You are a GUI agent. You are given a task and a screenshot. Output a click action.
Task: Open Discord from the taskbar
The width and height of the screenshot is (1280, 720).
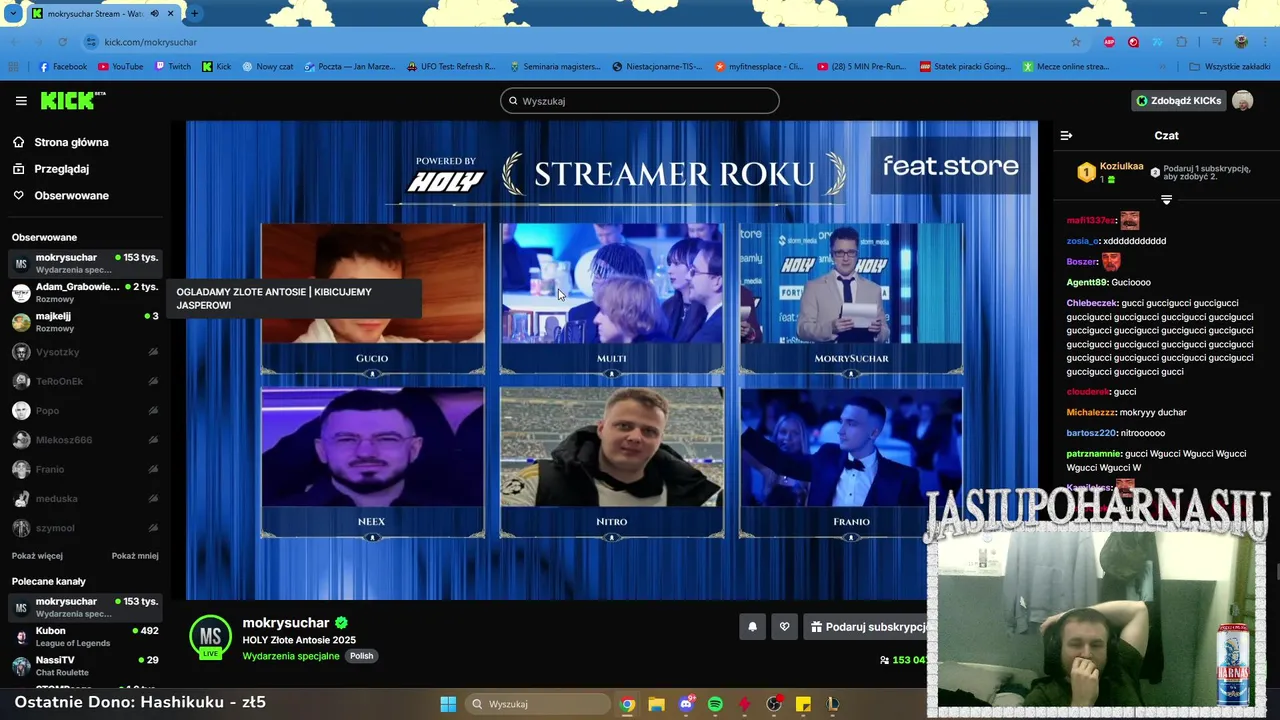(x=686, y=704)
